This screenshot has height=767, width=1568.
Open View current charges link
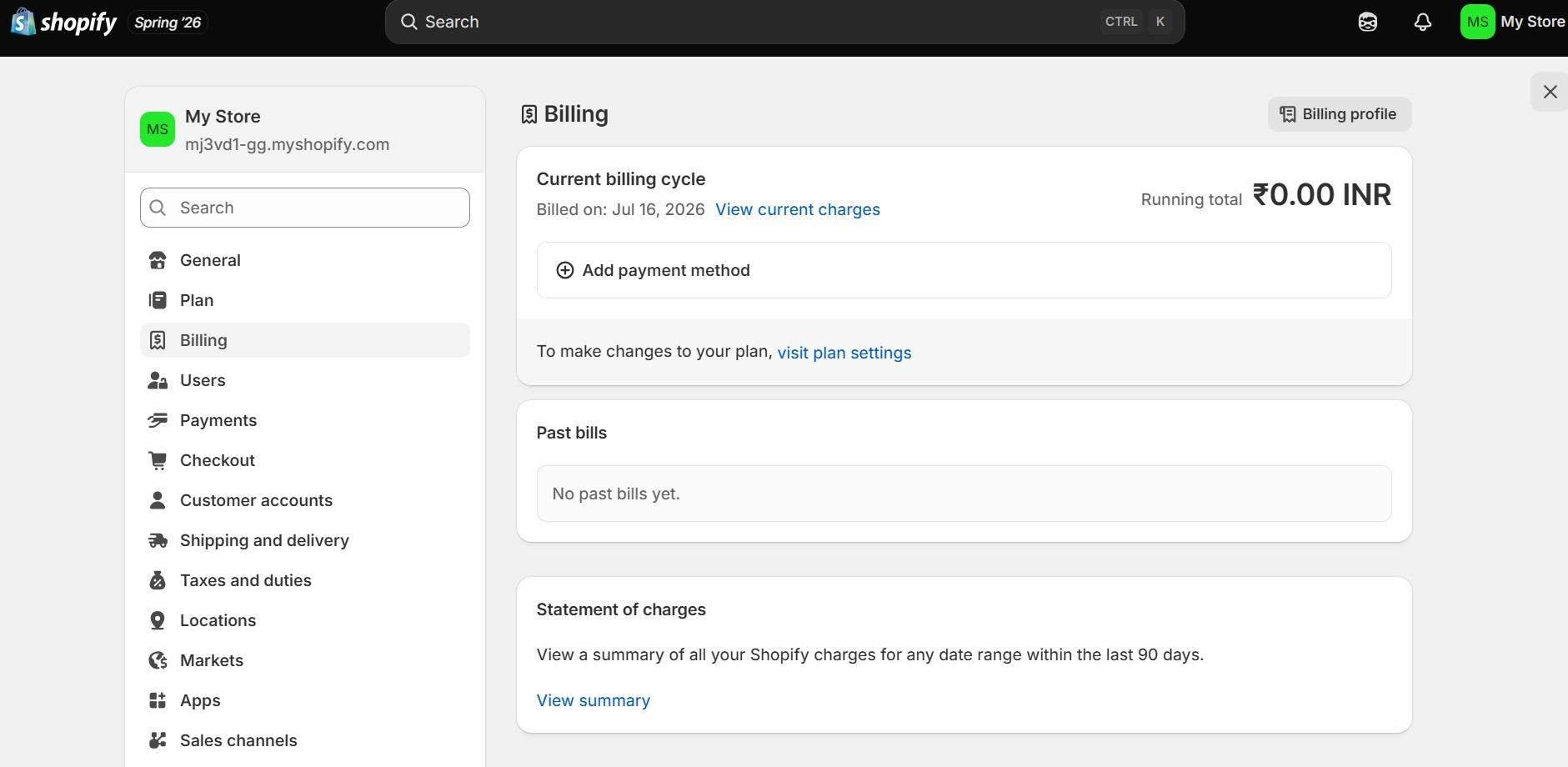tap(798, 209)
